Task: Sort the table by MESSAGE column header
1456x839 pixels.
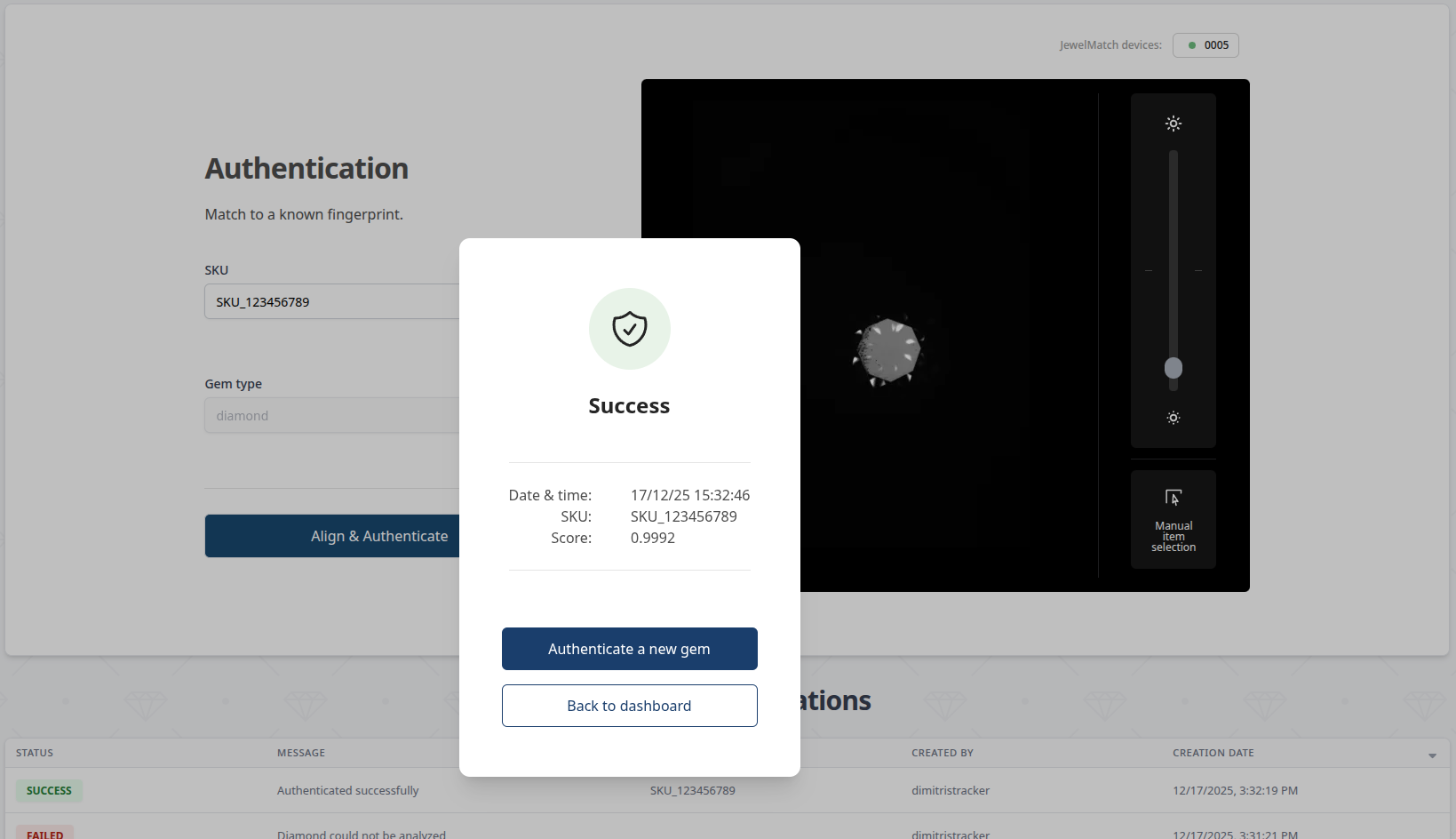Action: [x=301, y=753]
